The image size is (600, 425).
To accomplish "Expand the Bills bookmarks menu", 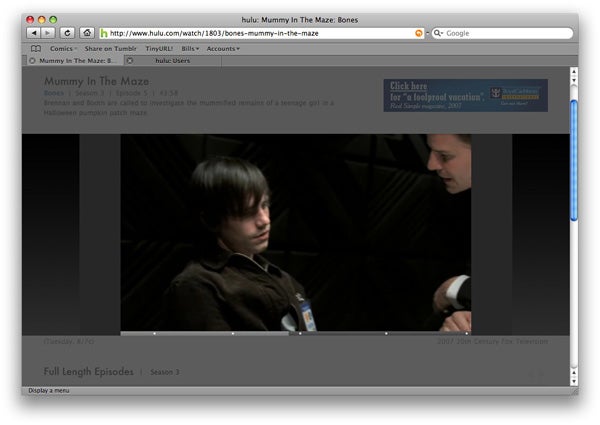I will (x=190, y=49).
